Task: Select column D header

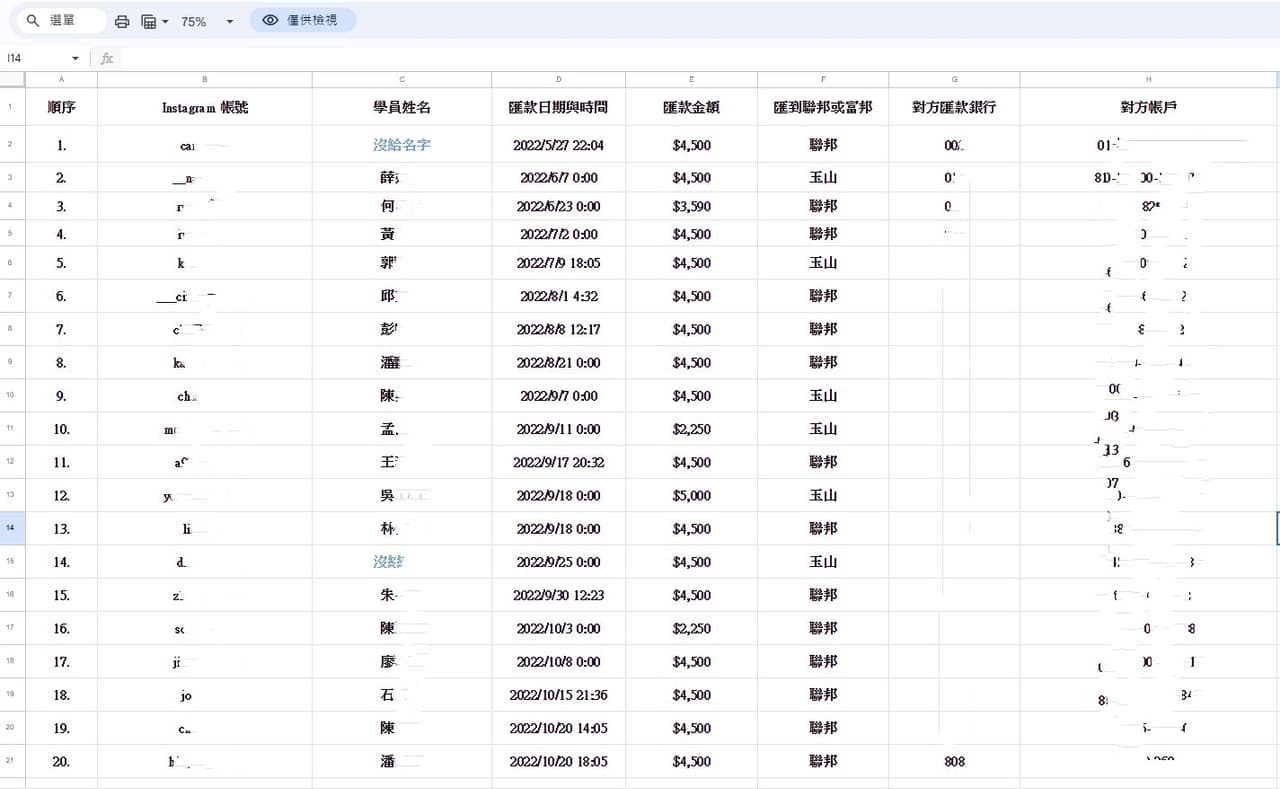Action: (559, 79)
